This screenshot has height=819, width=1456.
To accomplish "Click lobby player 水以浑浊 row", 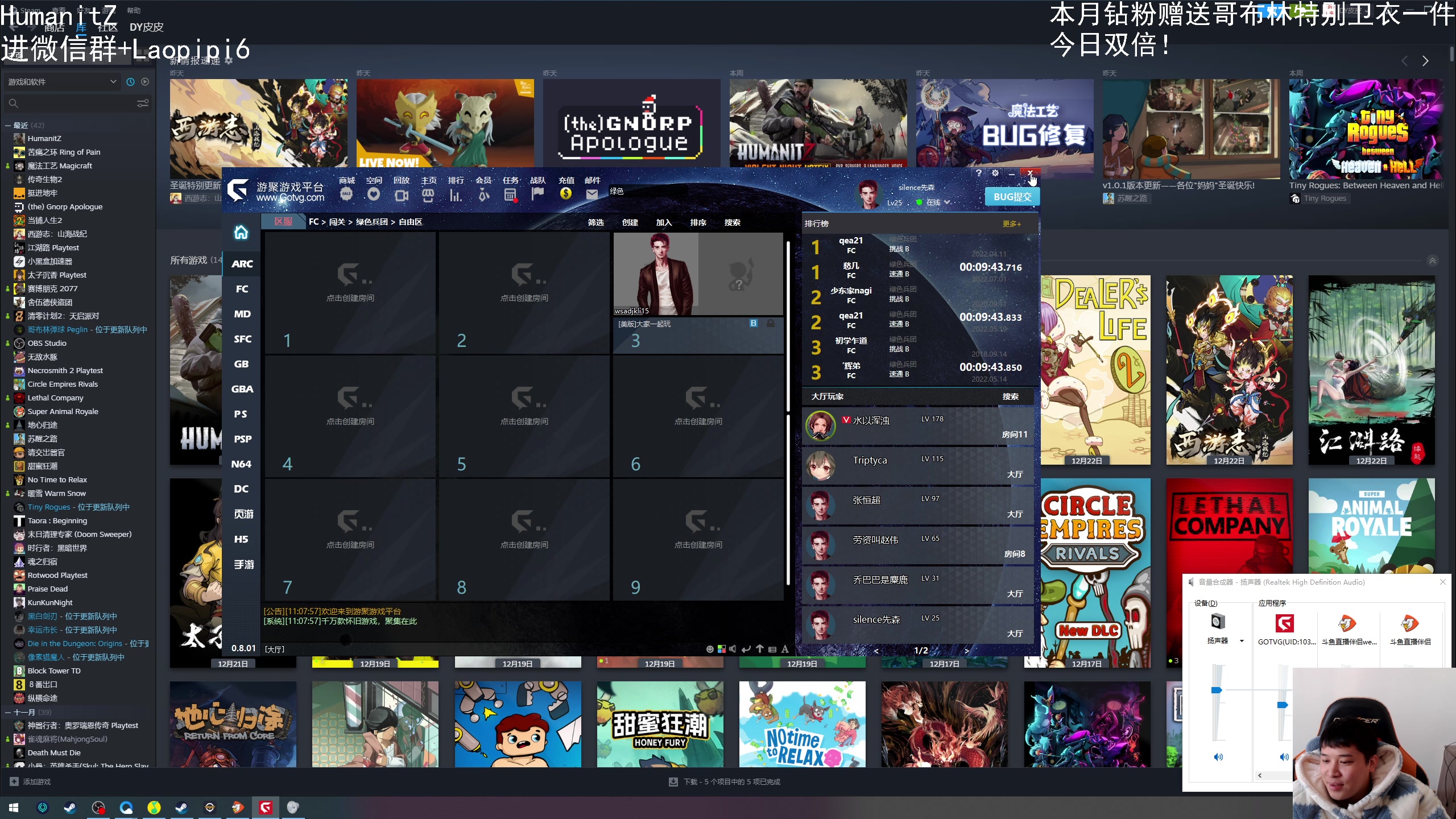I will 917,426.
